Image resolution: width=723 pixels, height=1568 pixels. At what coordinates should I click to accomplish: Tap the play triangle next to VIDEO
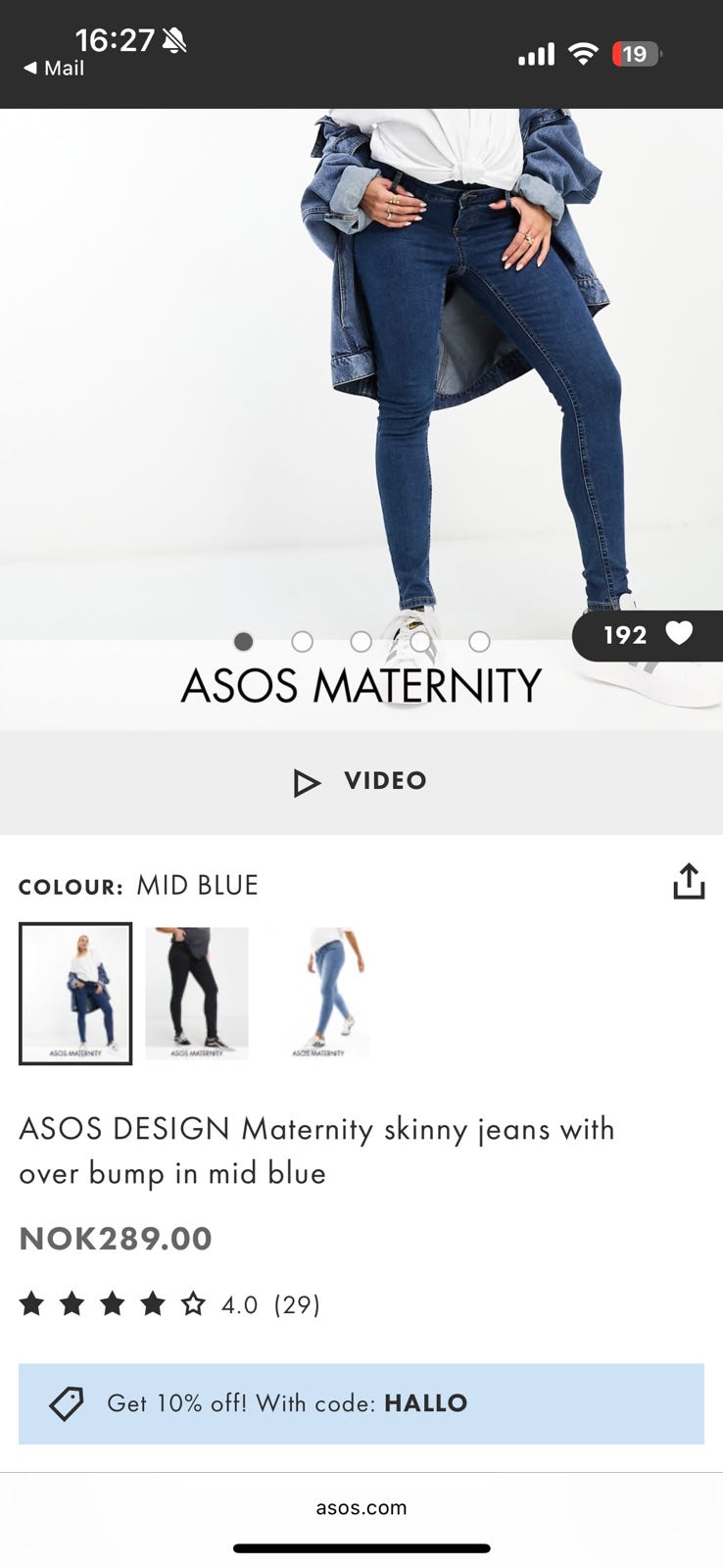point(307,782)
